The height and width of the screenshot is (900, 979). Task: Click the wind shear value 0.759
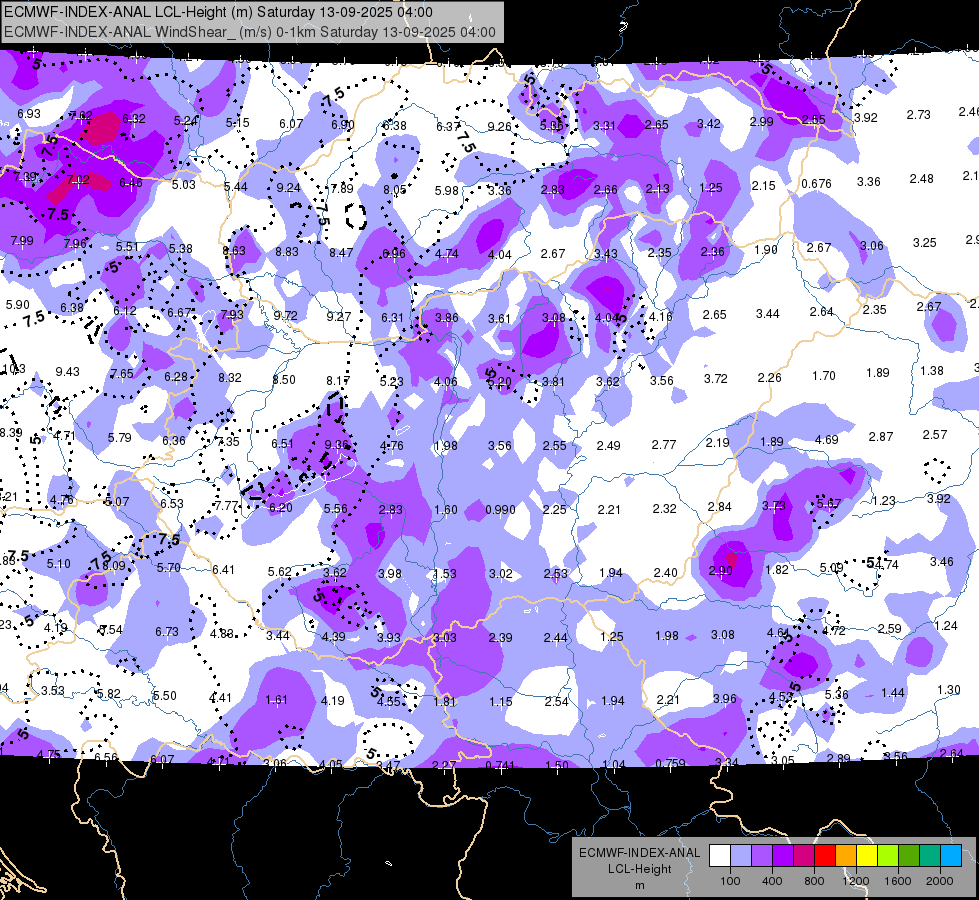[x=671, y=763]
